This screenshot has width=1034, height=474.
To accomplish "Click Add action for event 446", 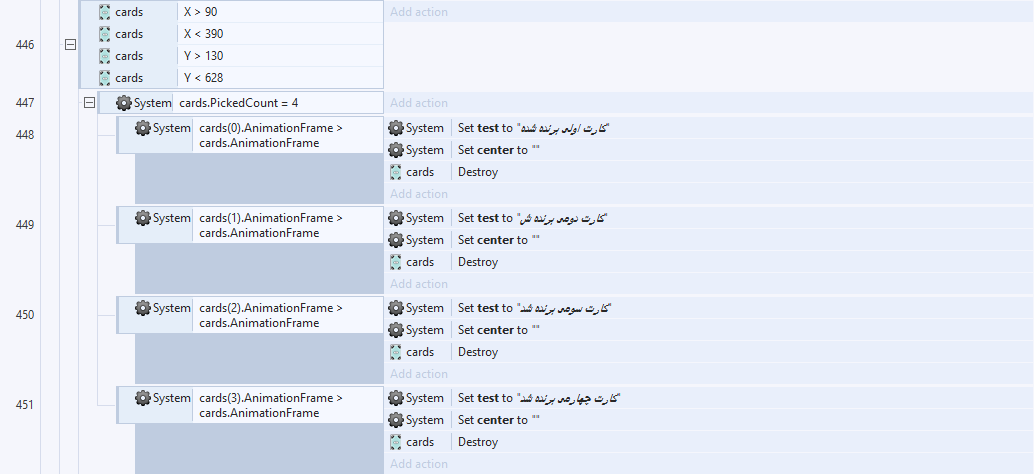I will [419, 12].
